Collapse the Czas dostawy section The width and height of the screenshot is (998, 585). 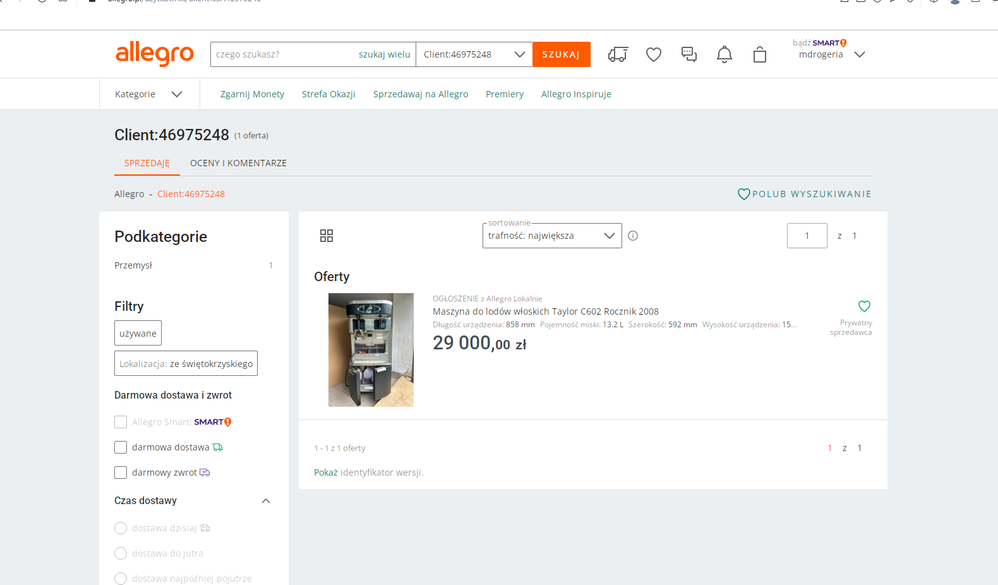pos(265,501)
